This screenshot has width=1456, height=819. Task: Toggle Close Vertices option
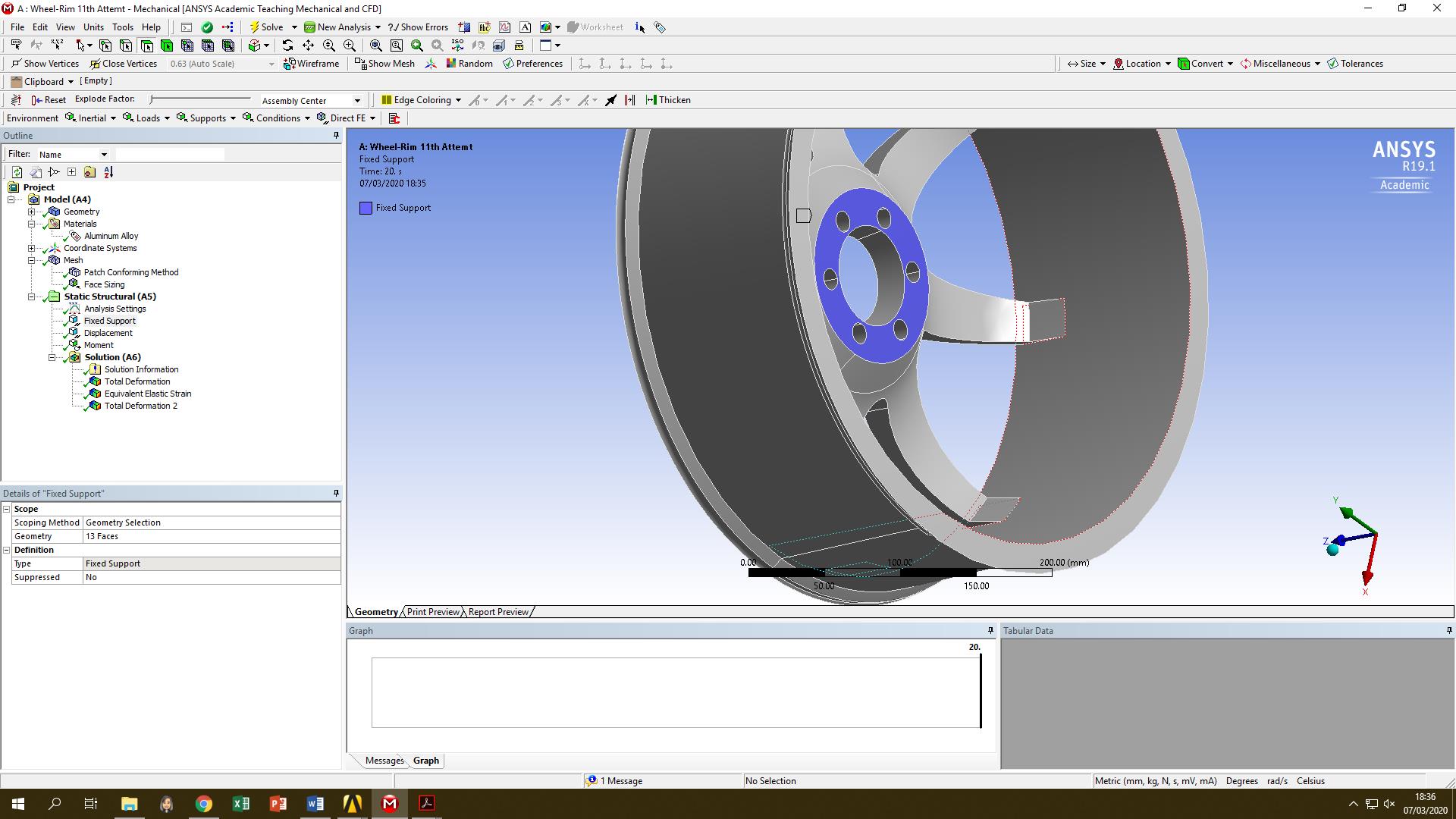tap(123, 64)
